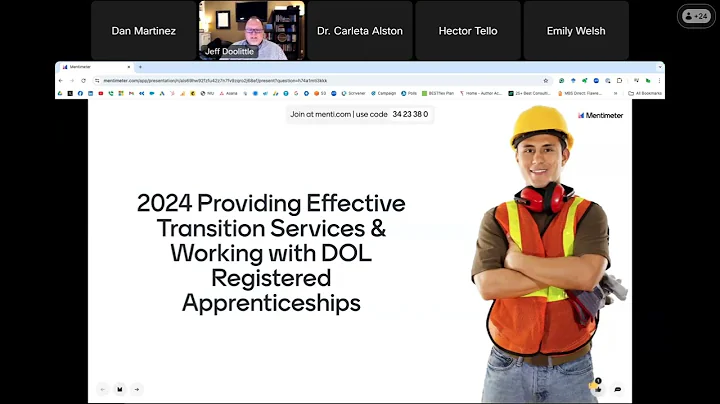Image resolution: width=720 pixels, height=404 pixels.
Task: Open the Polls bookmark
Action: 409,93
